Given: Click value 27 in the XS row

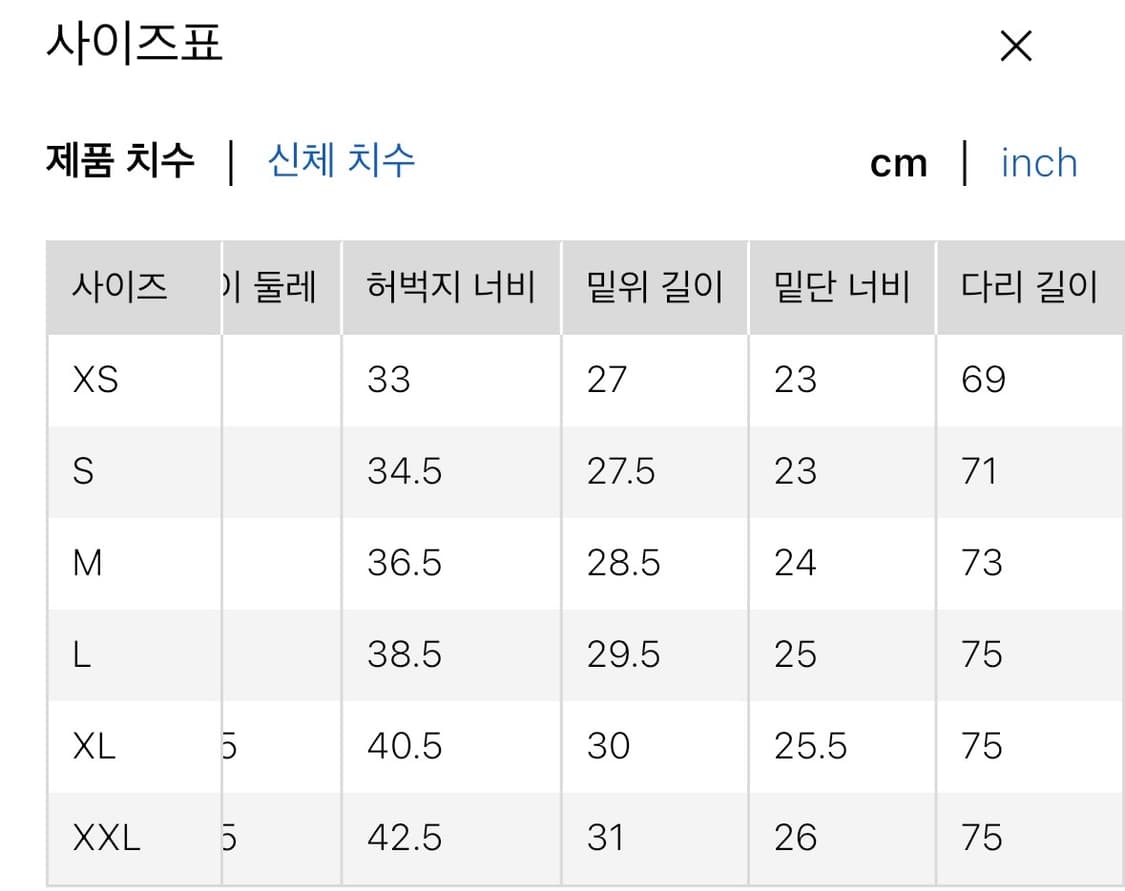Looking at the screenshot, I should tap(605, 379).
